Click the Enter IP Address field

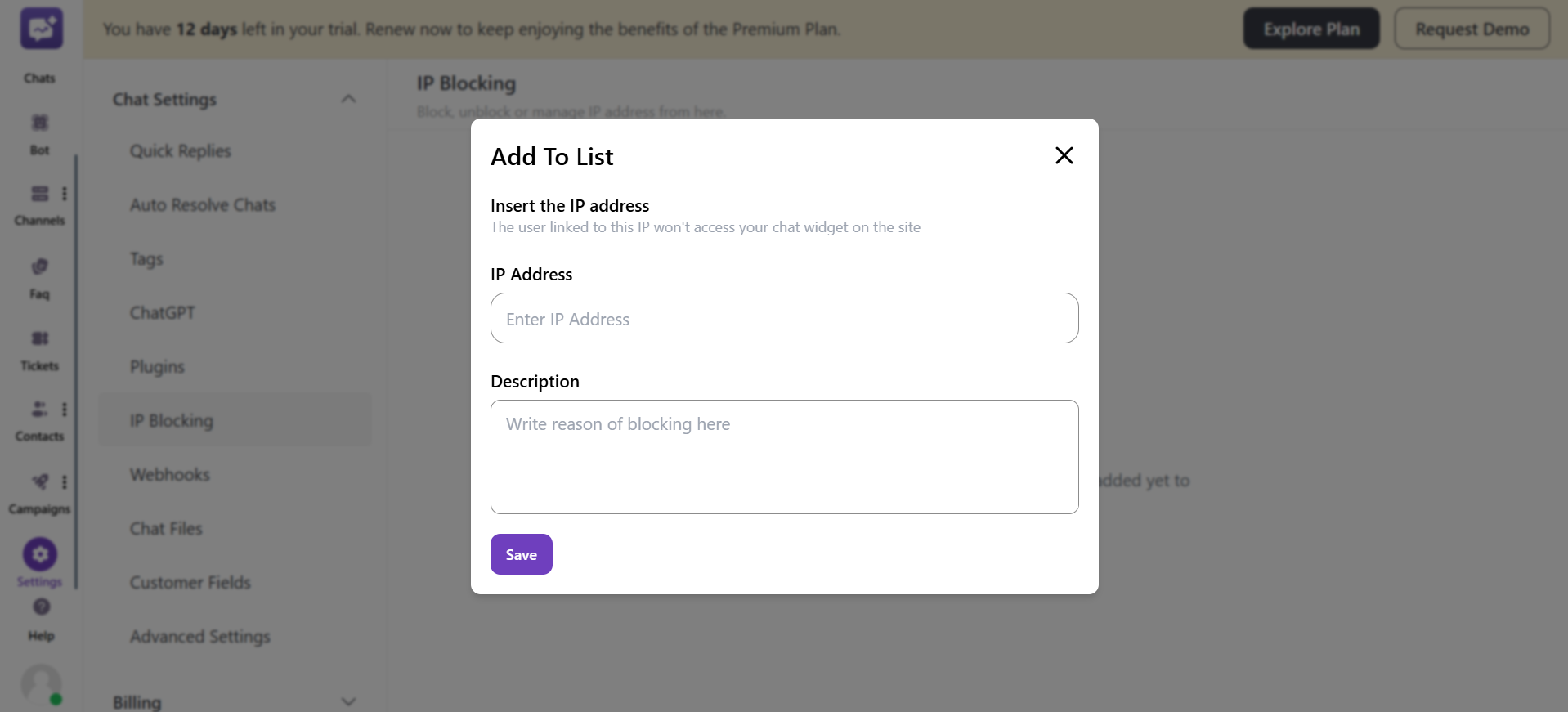783,318
